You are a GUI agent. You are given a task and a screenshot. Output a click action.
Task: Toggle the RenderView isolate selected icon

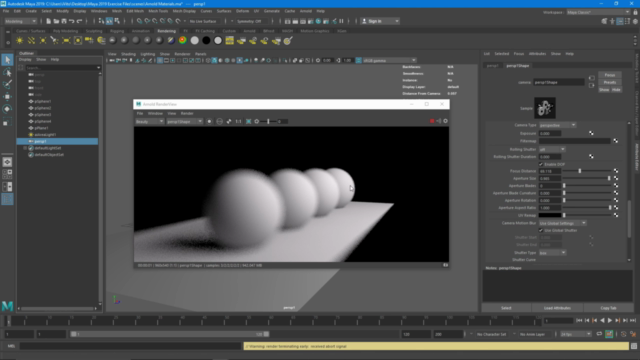coord(209,122)
